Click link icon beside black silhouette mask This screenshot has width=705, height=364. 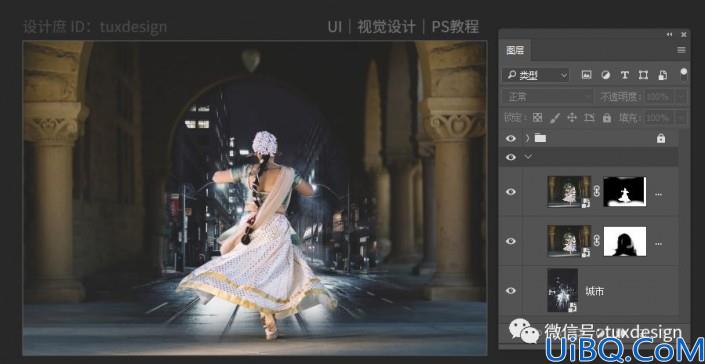tap(597, 241)
